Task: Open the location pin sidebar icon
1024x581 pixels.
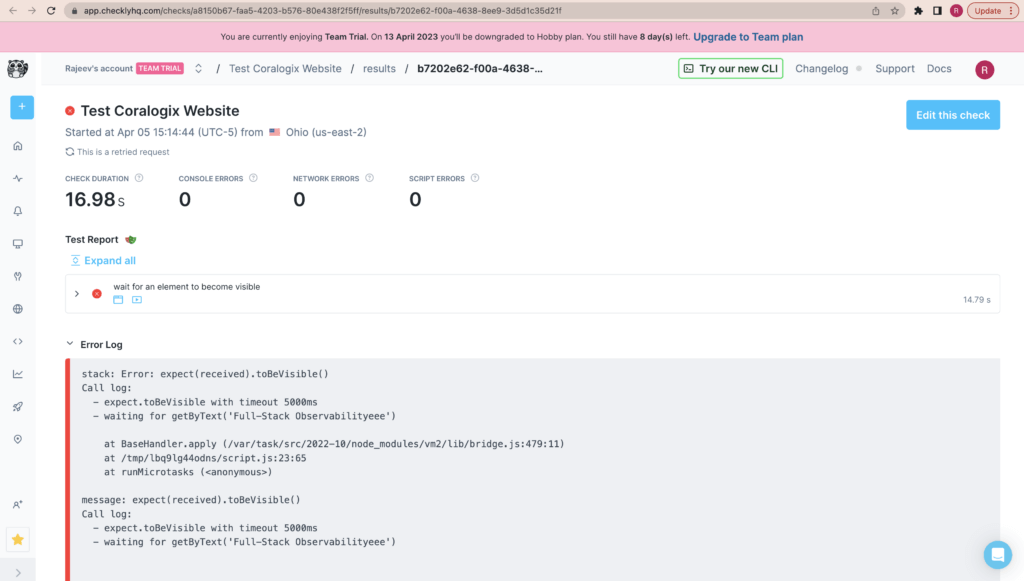Action: [x=18, y=439]
